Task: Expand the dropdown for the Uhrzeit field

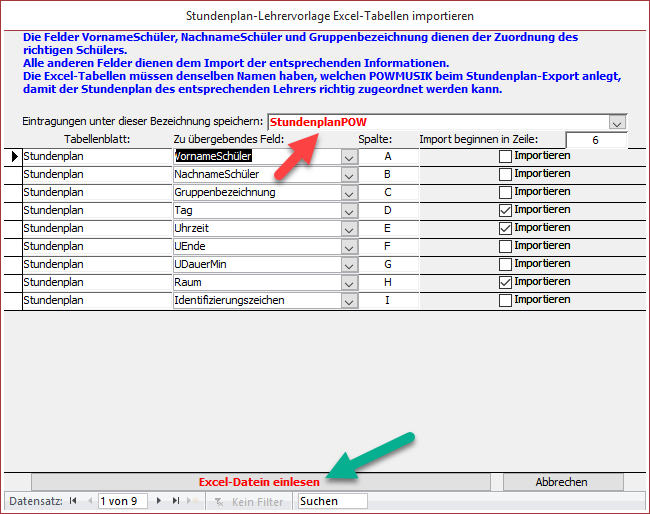Action: pos(348,229)
